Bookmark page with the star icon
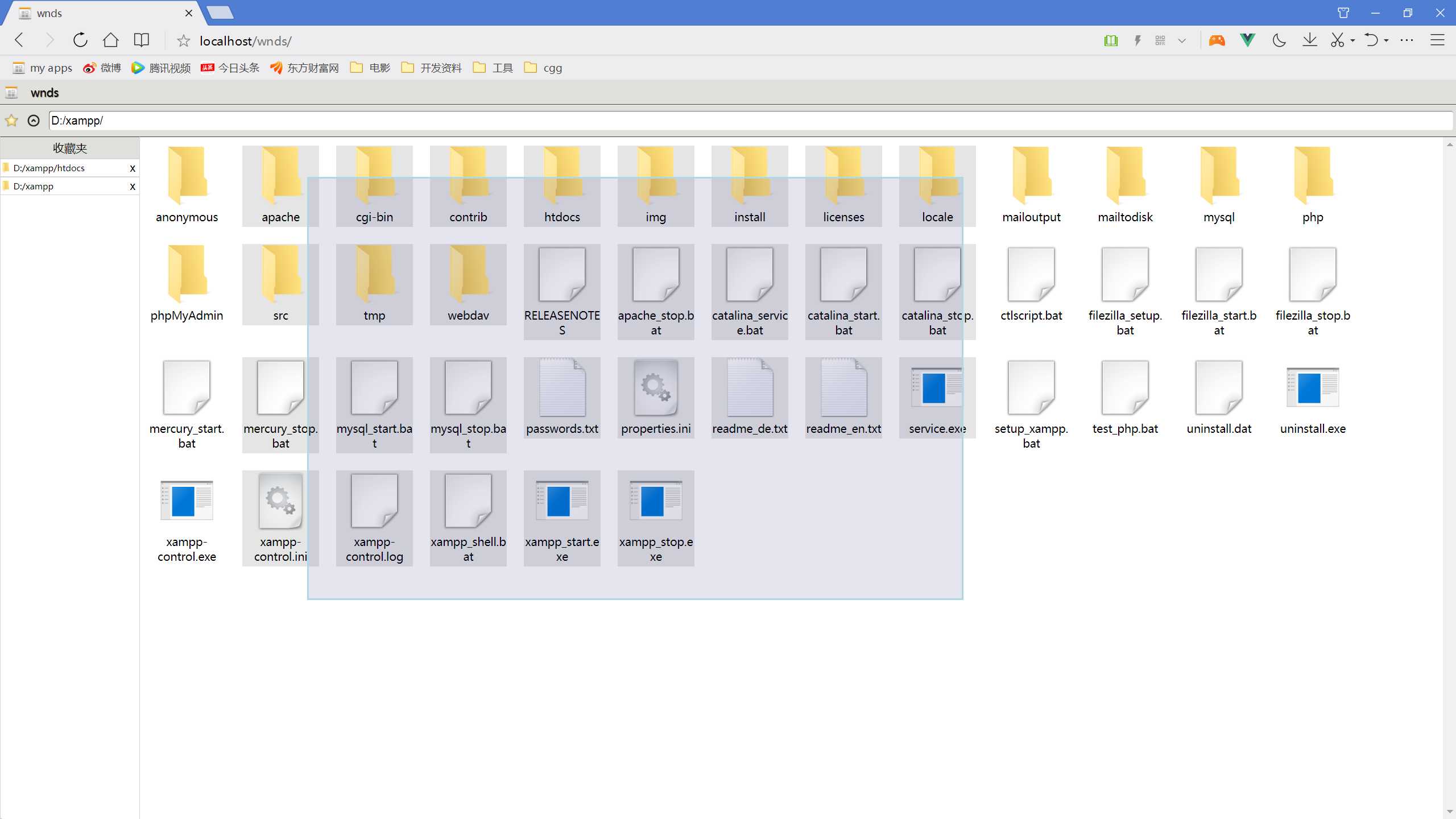1456x819 pixels. pyautogui.click(x=183, y=41)
